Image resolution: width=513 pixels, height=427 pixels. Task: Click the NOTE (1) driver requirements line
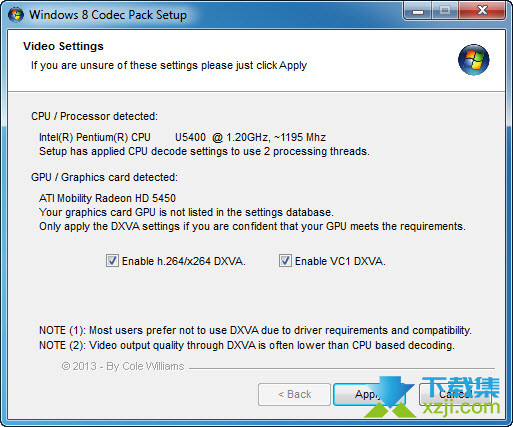[255, 330]
